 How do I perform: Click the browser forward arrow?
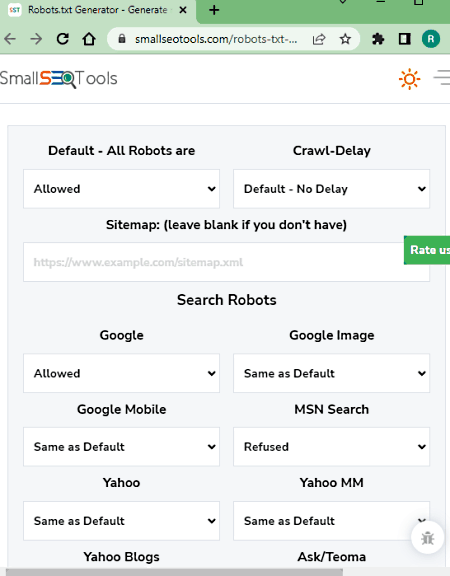[36, 39]
